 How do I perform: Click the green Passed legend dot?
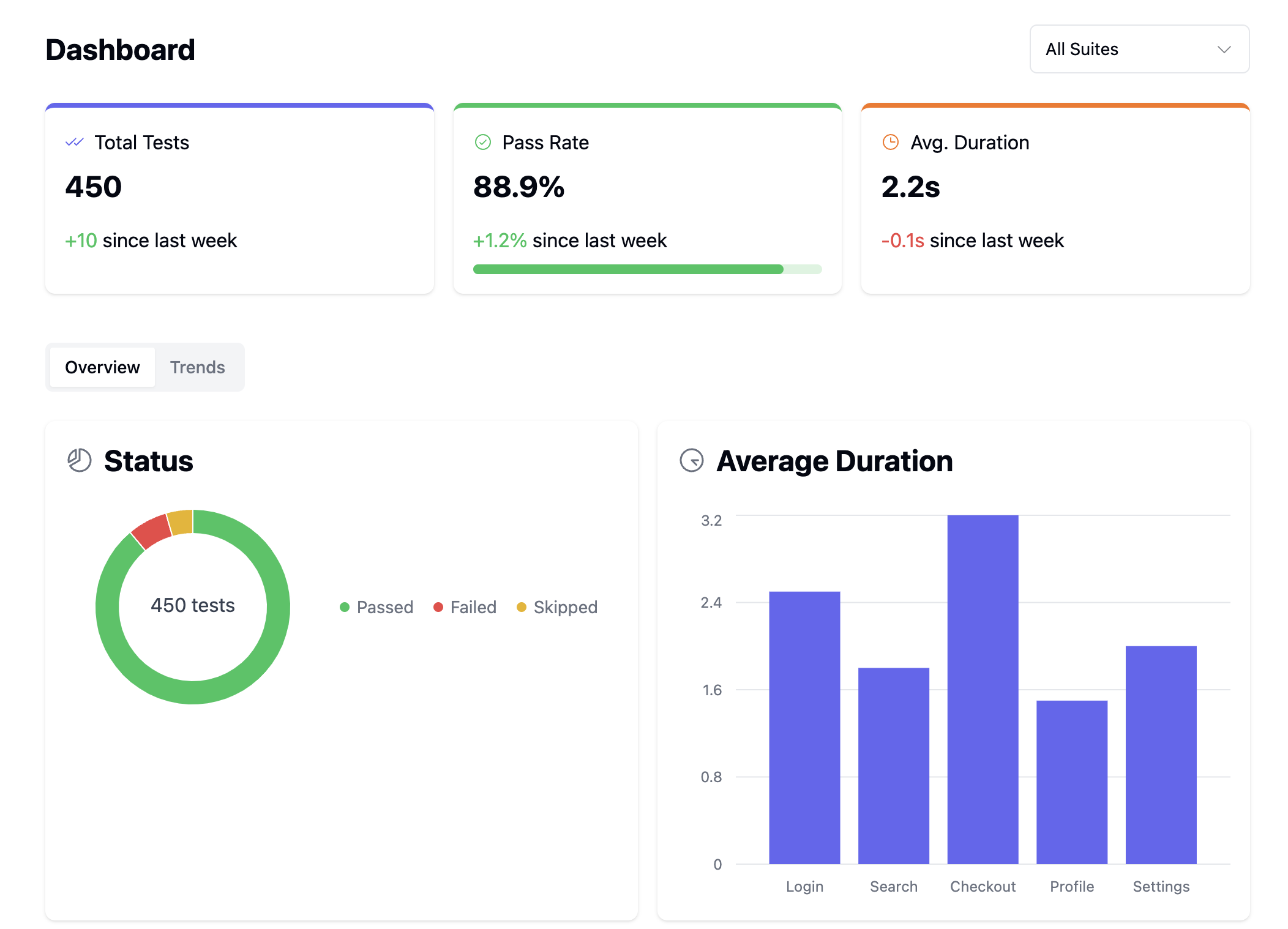pos(345,607)
